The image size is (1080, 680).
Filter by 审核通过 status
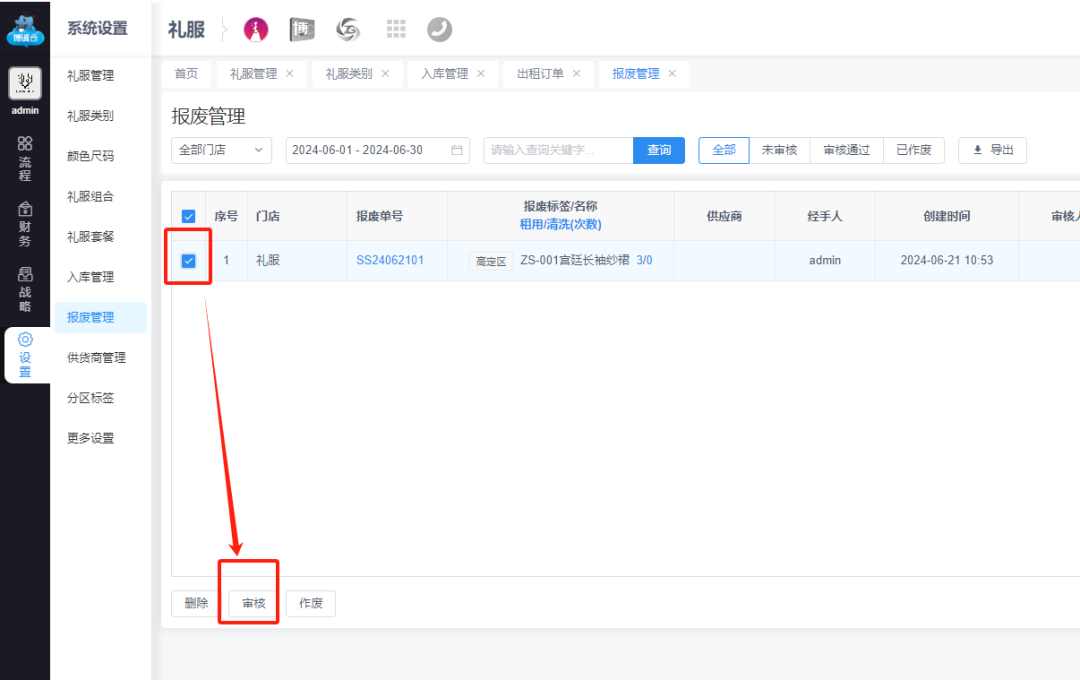pos(847,150)
